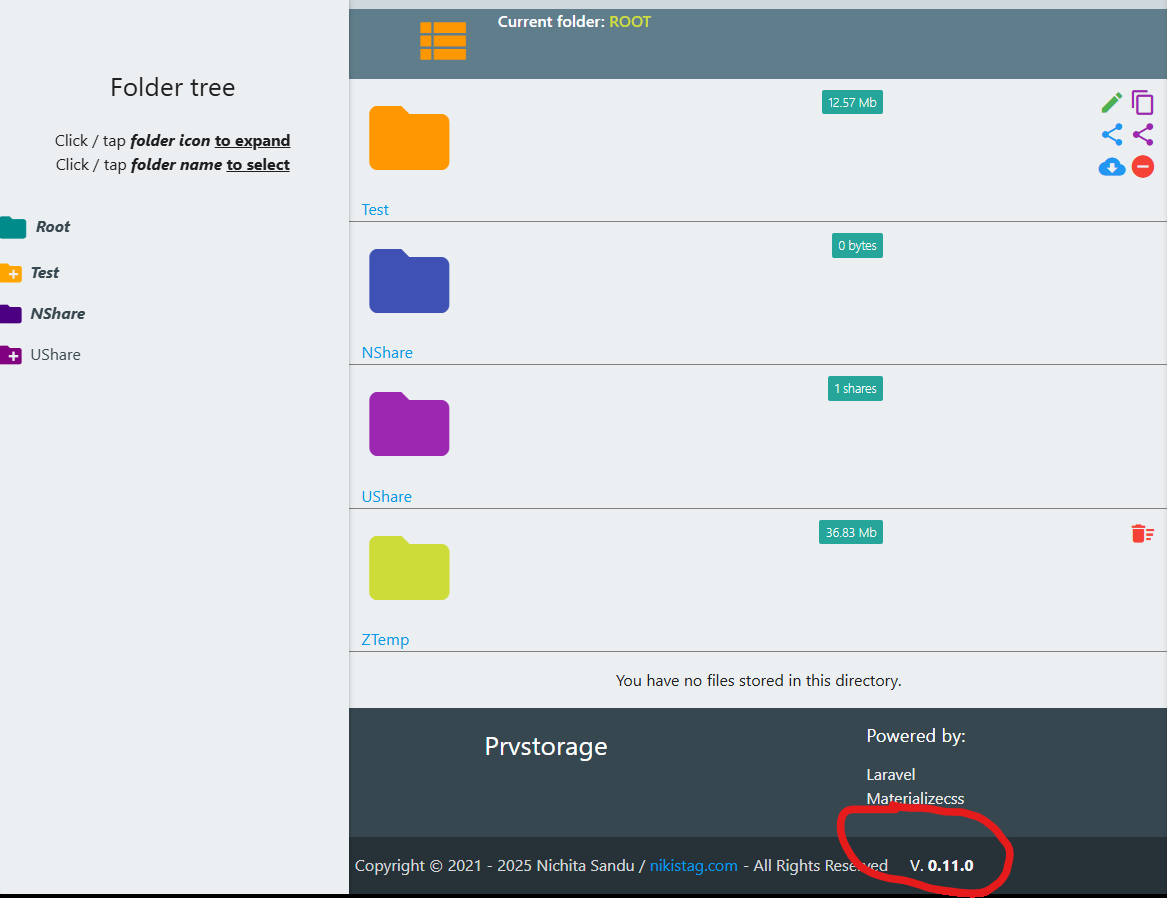This screenshot has width=1167, height=898.
Task: Click the blue share icon for Test
Action: 1111,135
